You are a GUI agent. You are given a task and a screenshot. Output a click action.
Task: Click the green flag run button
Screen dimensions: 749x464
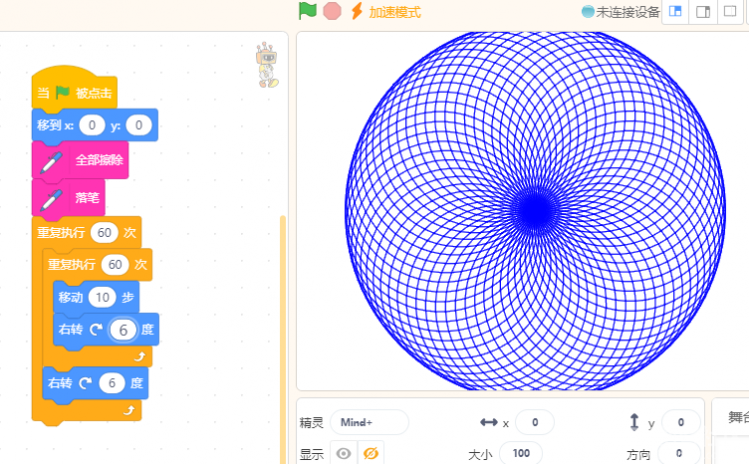307,11
